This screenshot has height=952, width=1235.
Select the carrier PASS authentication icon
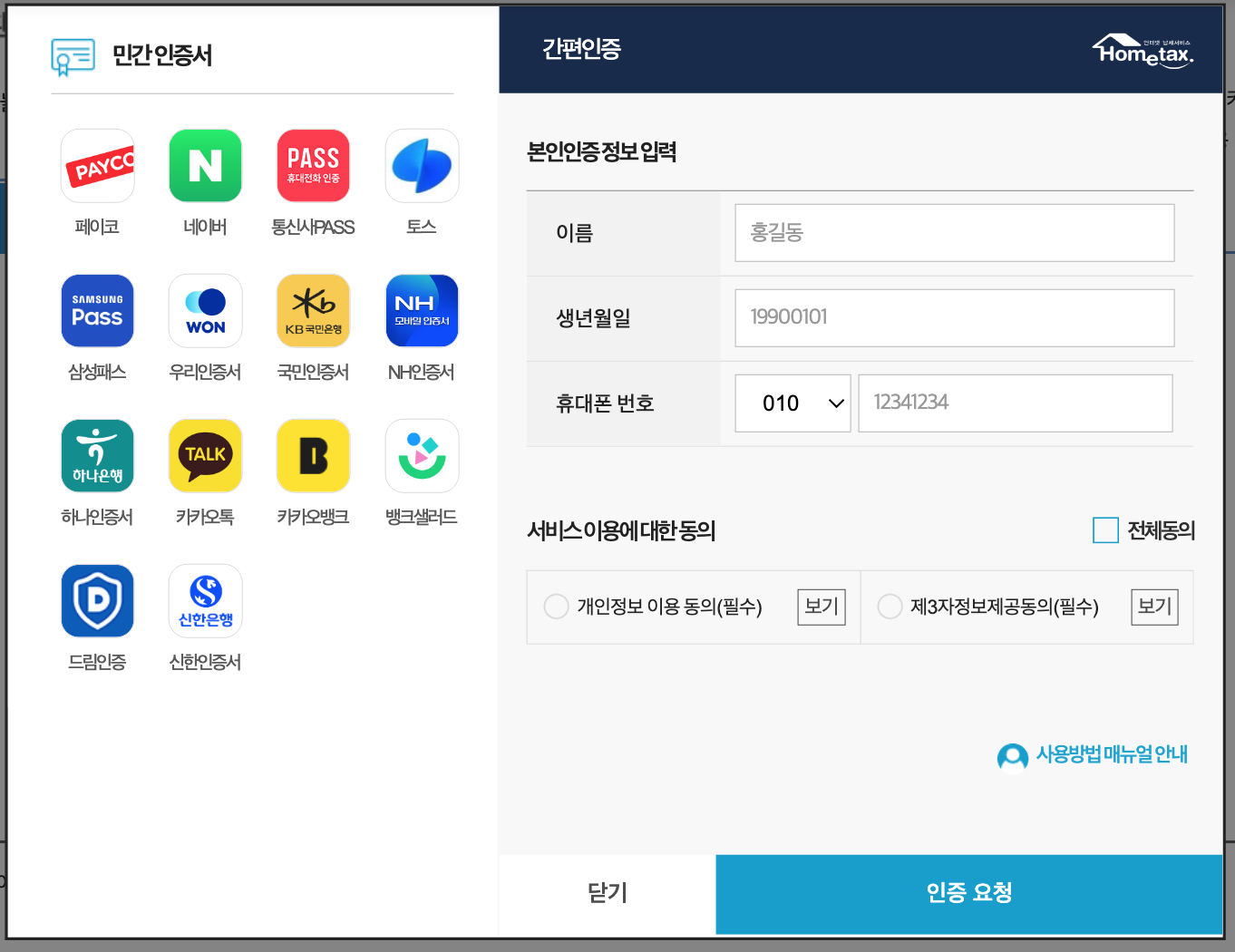point(313,166)
